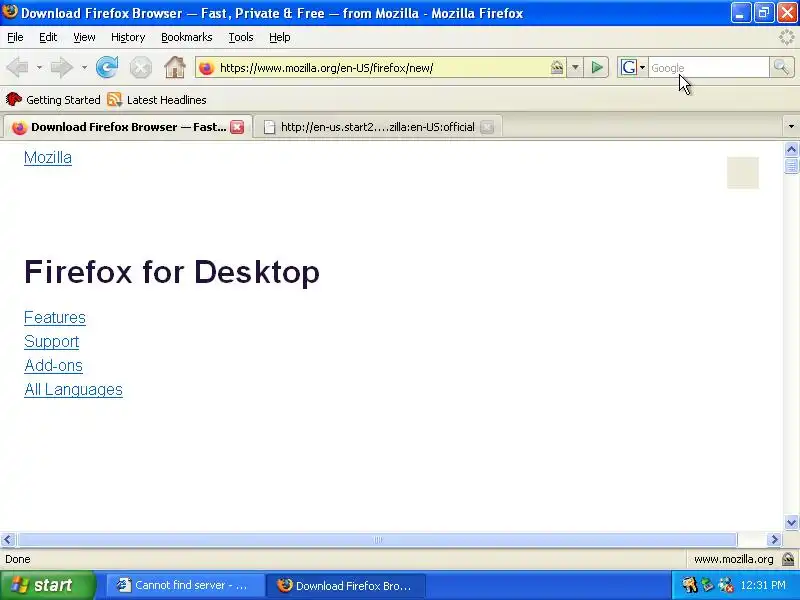800x600 pixels.
Task: Go to the Home page icon
Action: (x=174, y=67)
